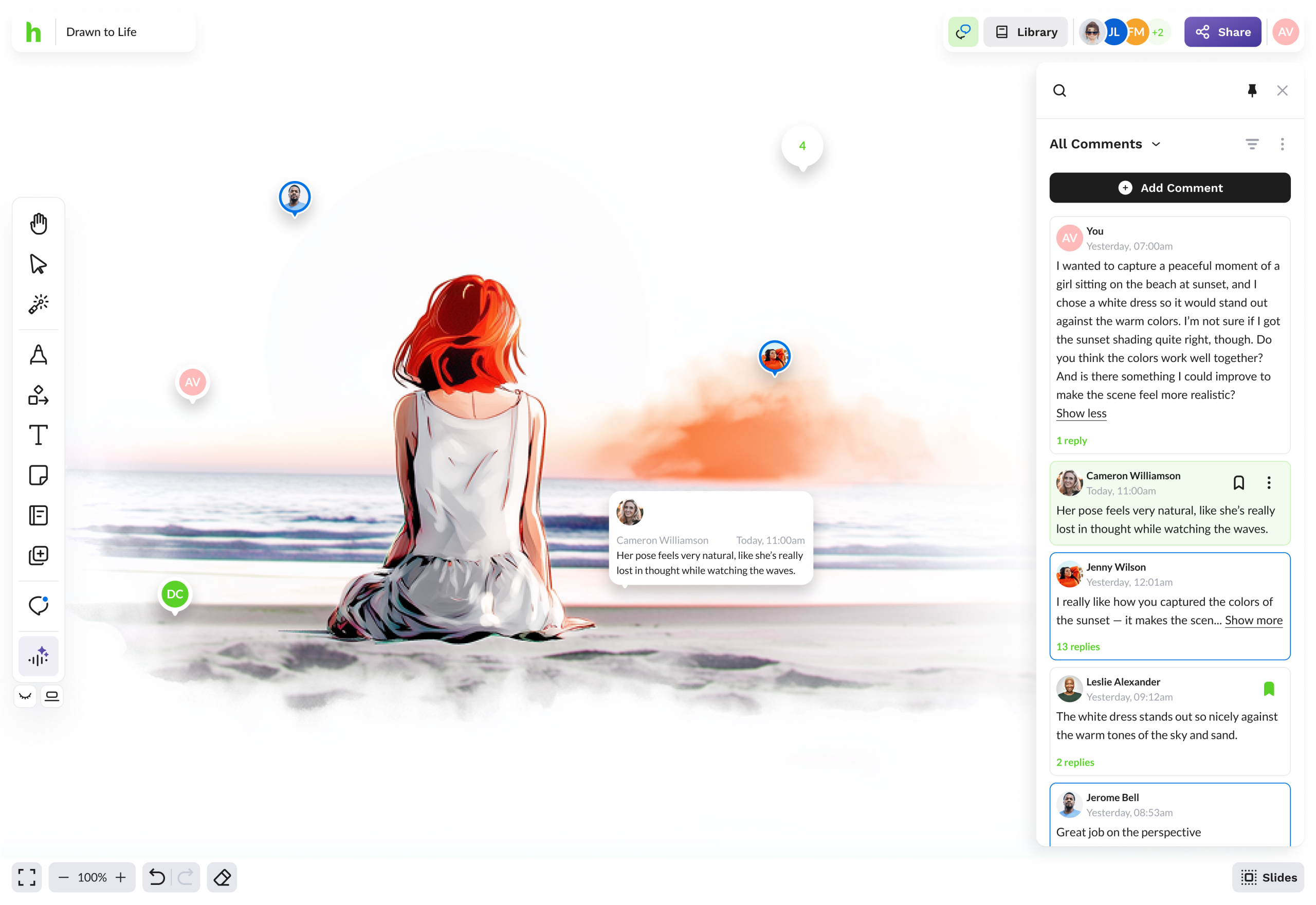Bookmark Cameron Williamson's comment

tap(1238, 482)
